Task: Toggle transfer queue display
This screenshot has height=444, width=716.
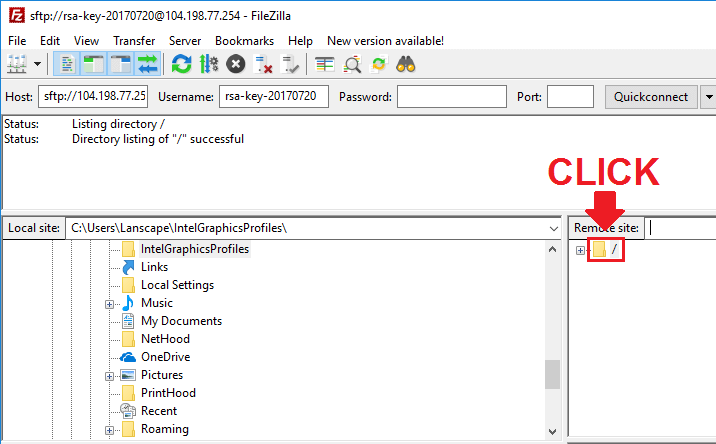Action: click(147, 64)
